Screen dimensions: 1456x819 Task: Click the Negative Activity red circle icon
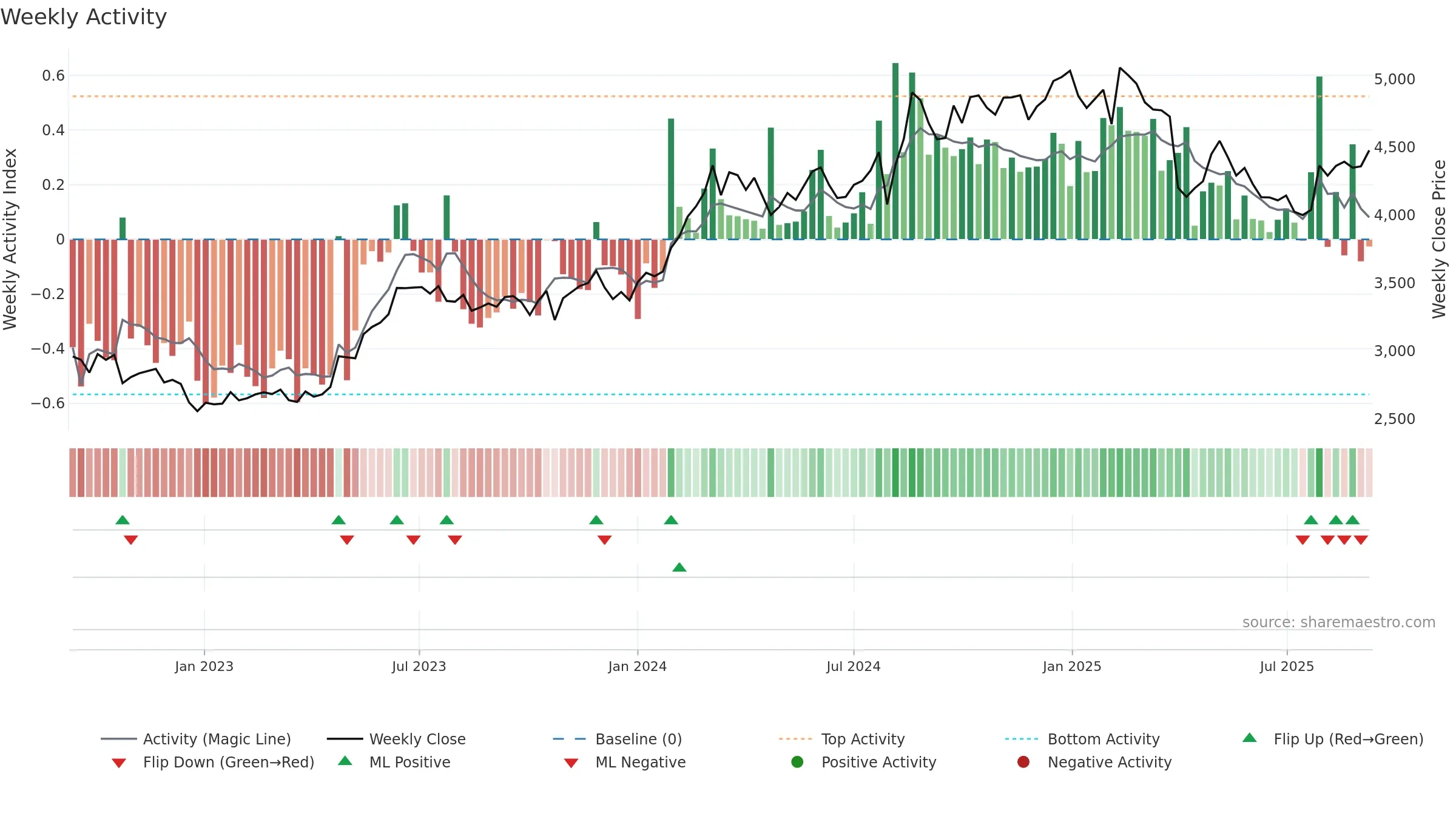pos(1023,762)
